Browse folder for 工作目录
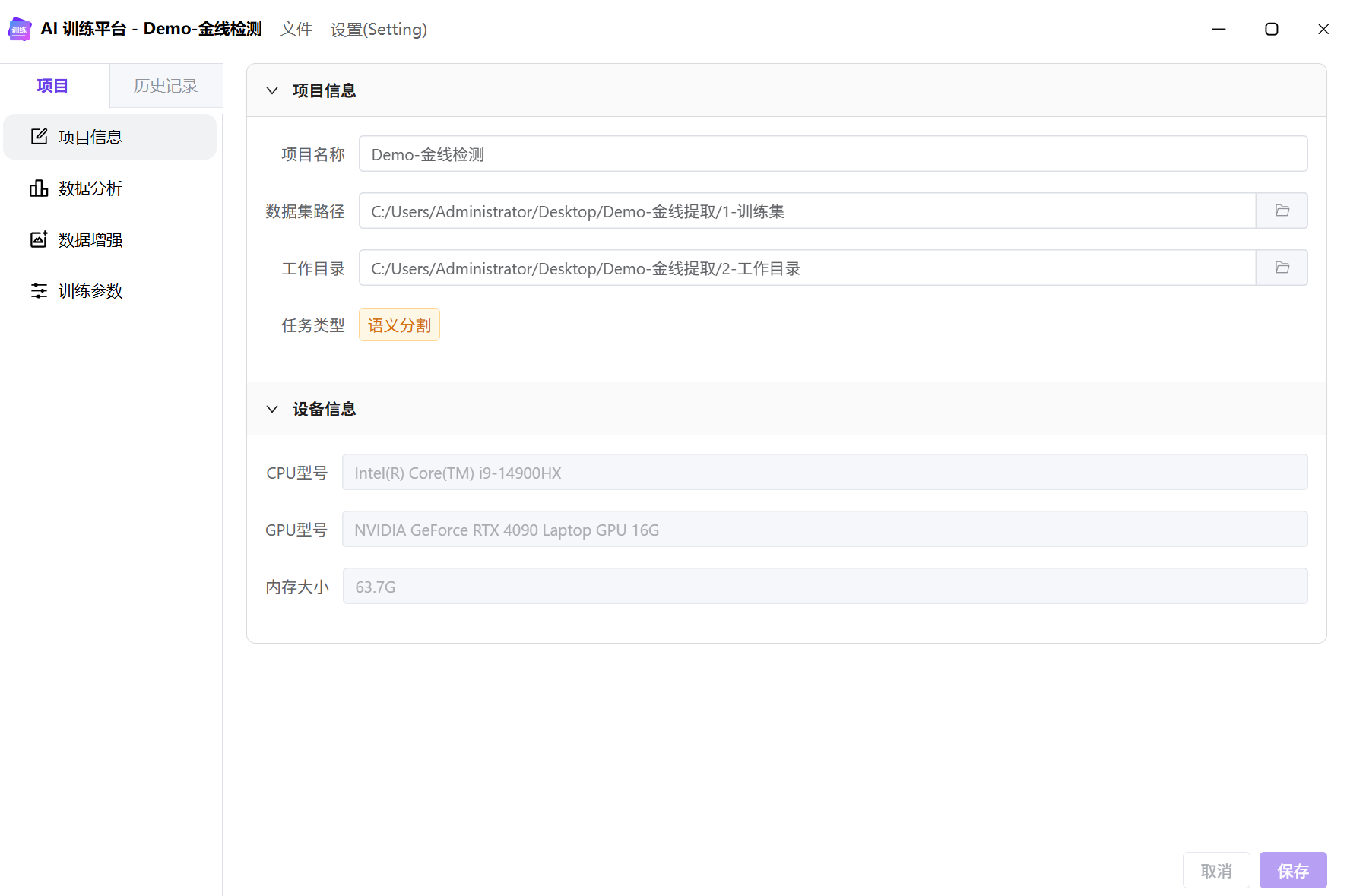Screen dimensions: 1347x896 (x=1282, y=268)
